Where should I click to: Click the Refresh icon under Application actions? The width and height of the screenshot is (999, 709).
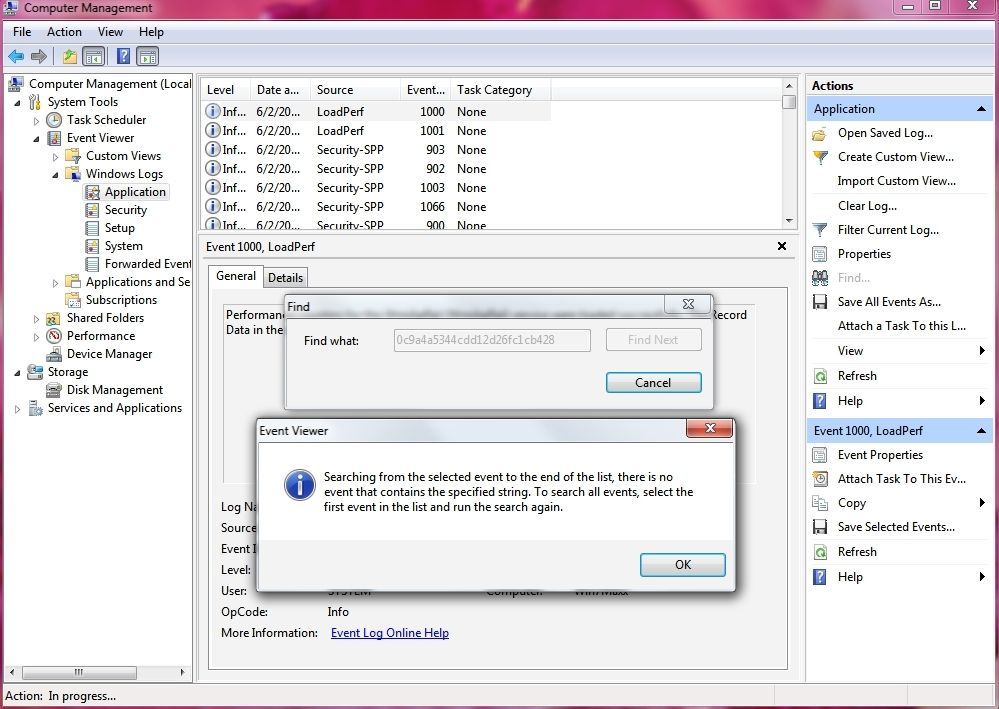pos(820,376)
